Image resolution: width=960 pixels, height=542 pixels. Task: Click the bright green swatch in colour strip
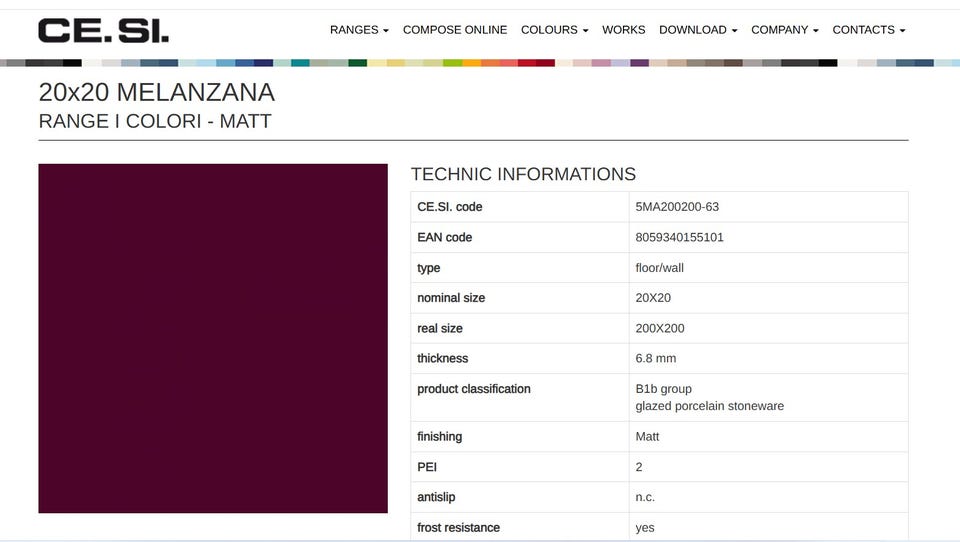point(452,63)
